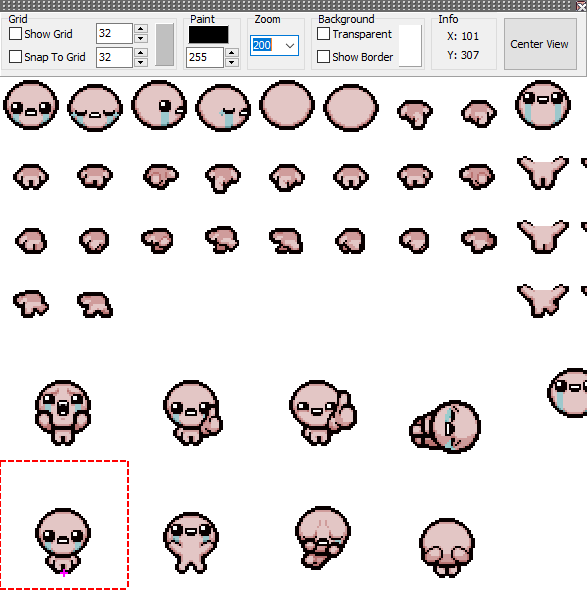Select the first side-walking body sprite in third row
The width and height of the screenshot is (587, 607).
tap(31, 241)
